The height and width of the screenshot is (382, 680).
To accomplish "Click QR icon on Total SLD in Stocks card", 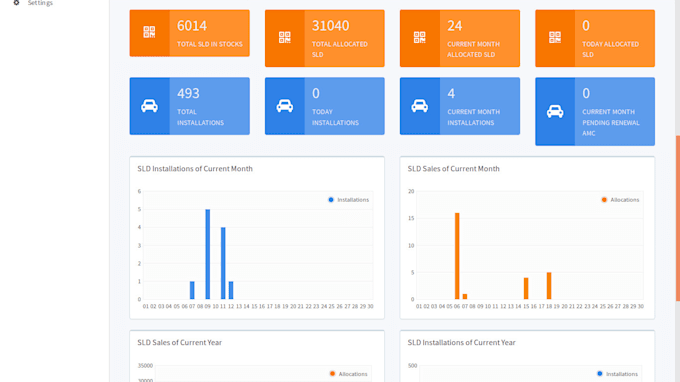I will click(149, 32).
